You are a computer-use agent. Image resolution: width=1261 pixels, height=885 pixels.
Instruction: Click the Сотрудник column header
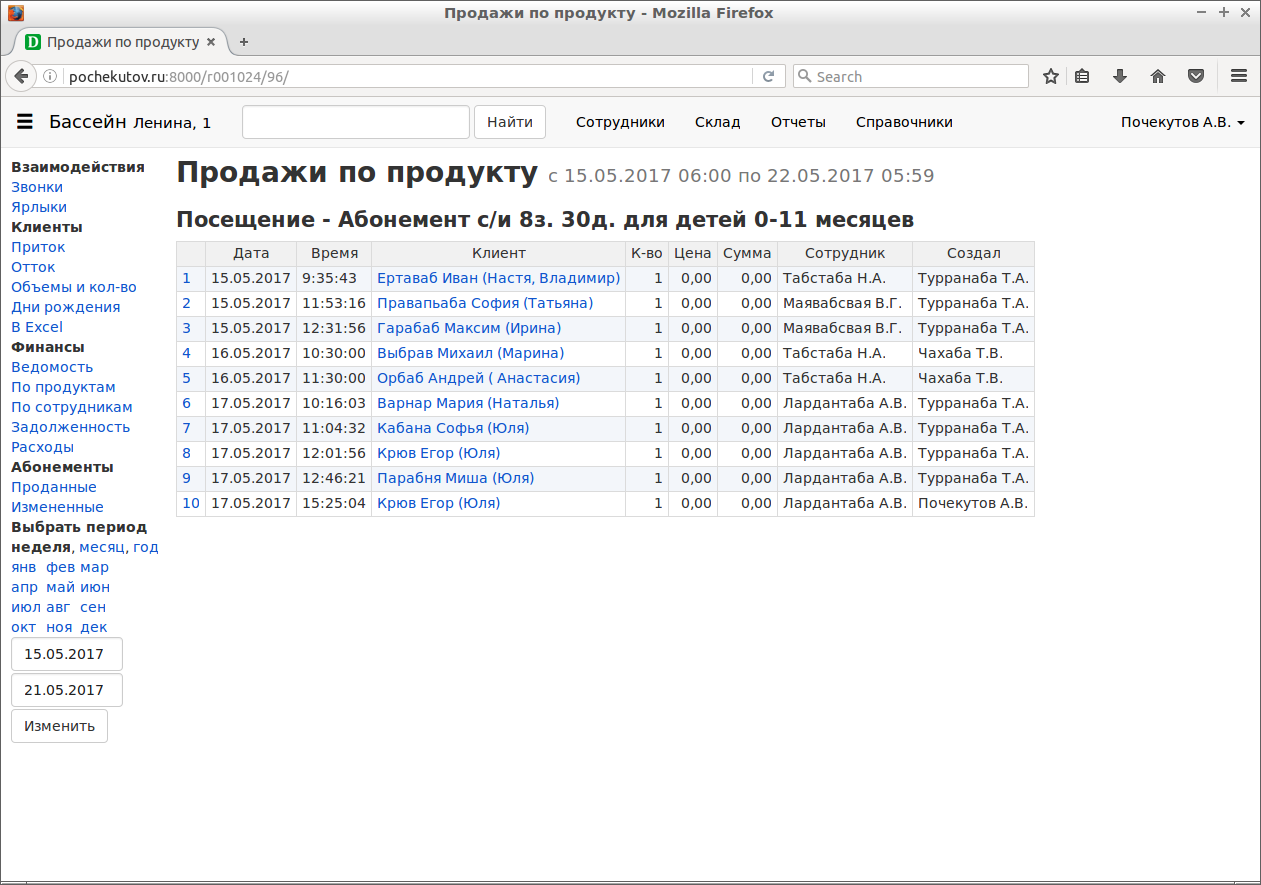pyautogui.click(x=845, y=253)
